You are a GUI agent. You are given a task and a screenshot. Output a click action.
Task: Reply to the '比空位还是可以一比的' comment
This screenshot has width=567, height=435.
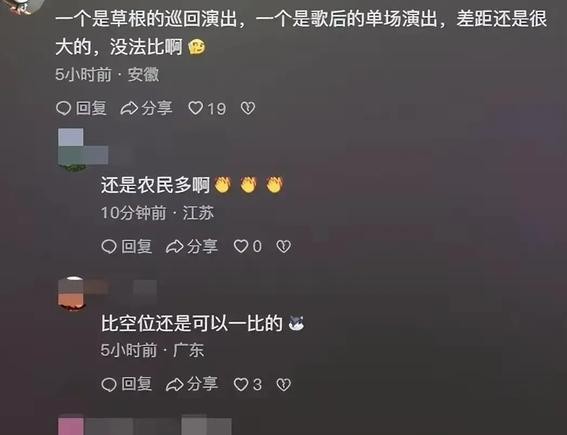point(127,384)
